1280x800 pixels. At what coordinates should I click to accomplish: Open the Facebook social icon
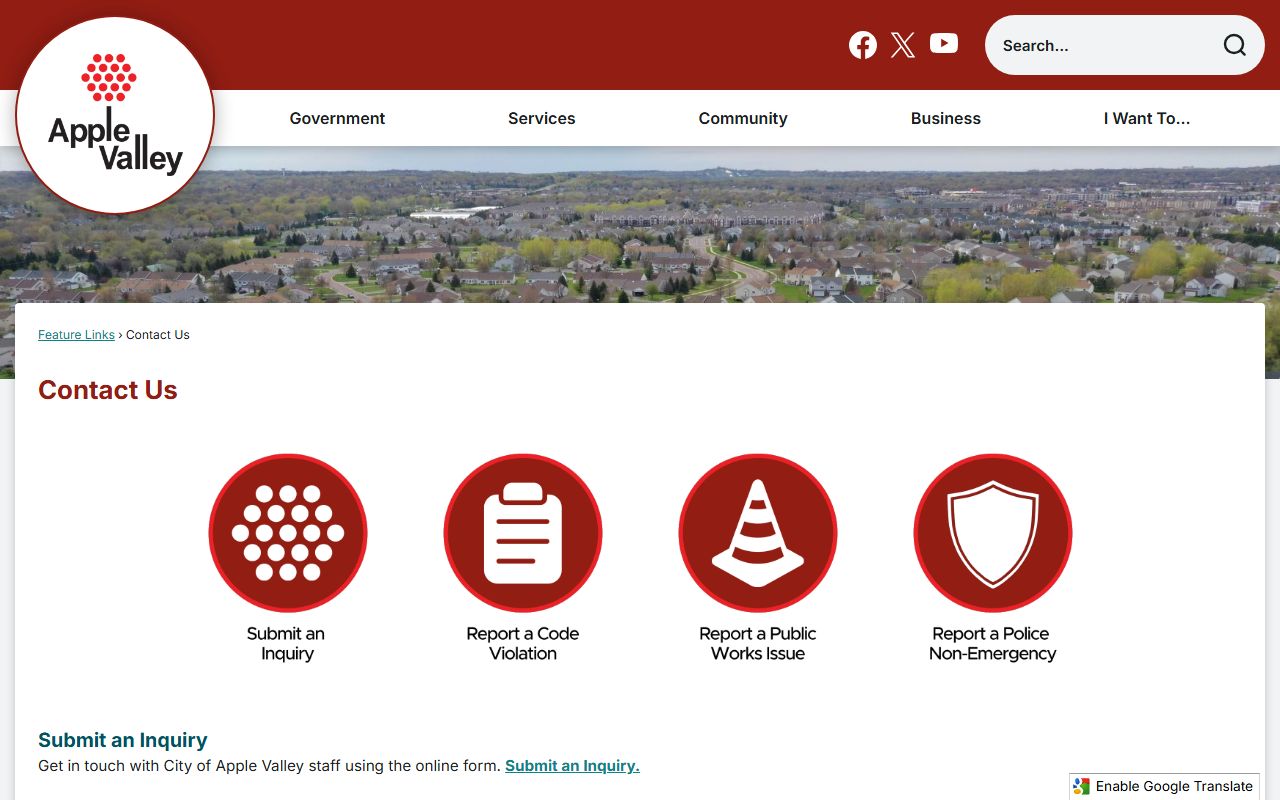pyautogui.click(x=863, y=45)
